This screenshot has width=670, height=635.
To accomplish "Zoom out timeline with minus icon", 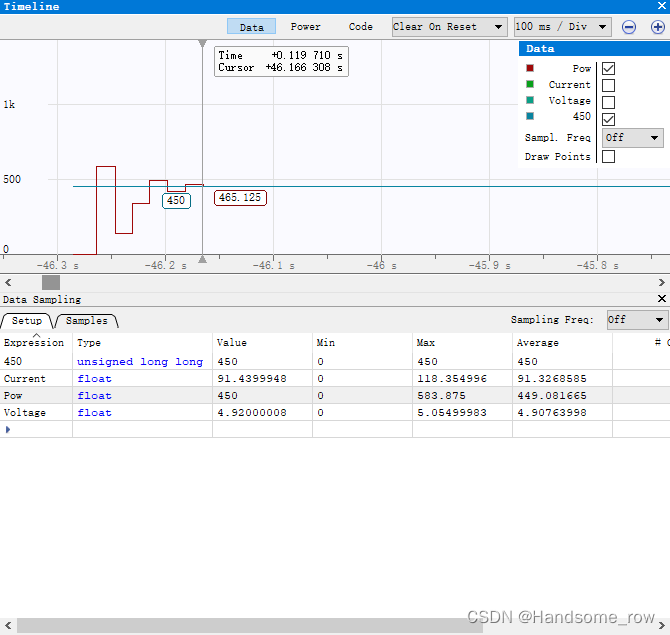I will (629, 27).
